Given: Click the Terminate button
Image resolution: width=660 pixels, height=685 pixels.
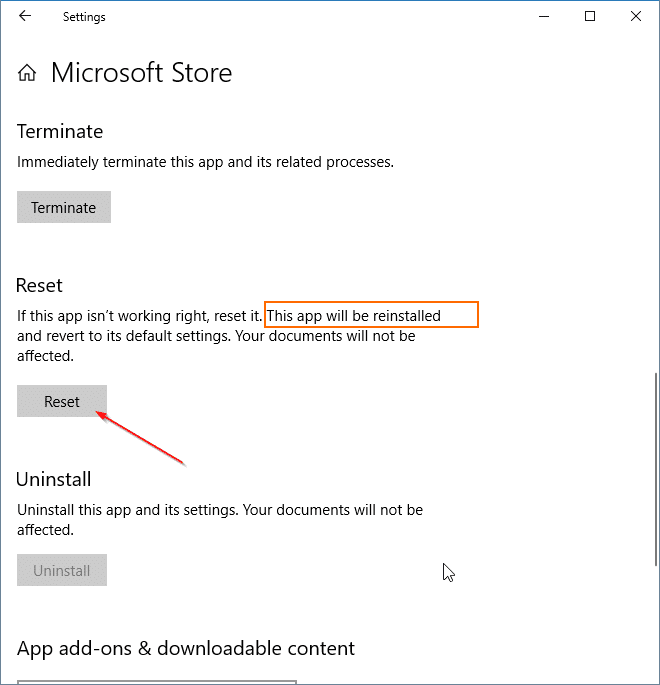Looking at the screenshot, I should pos(64,207).
